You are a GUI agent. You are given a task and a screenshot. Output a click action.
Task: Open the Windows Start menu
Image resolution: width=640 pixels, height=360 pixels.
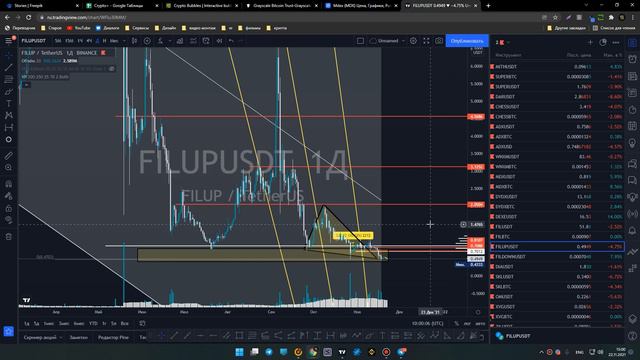pyautogui.click(x=239, y=351)
